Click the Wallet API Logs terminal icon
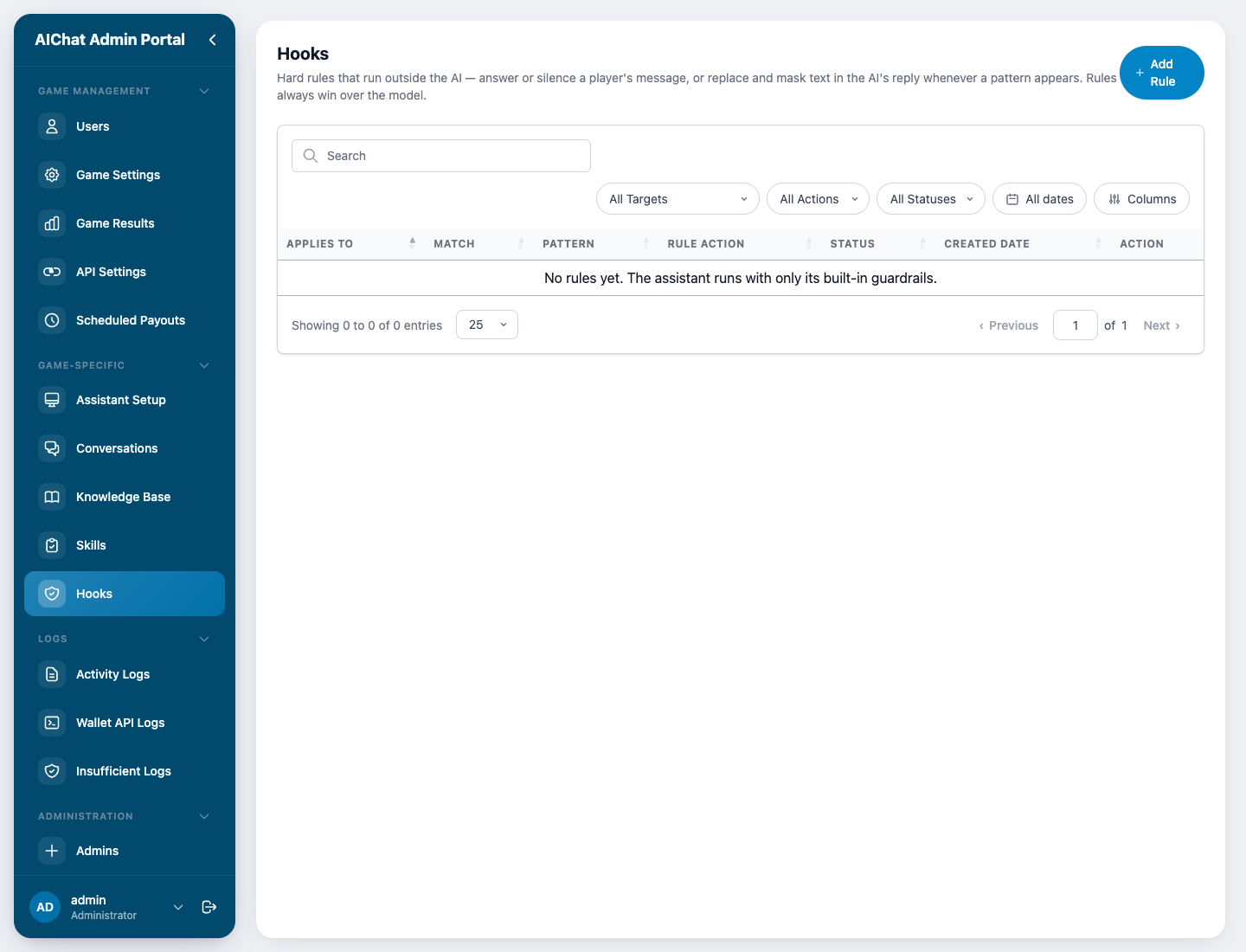The image size is (1246, 952). (52, 723)
